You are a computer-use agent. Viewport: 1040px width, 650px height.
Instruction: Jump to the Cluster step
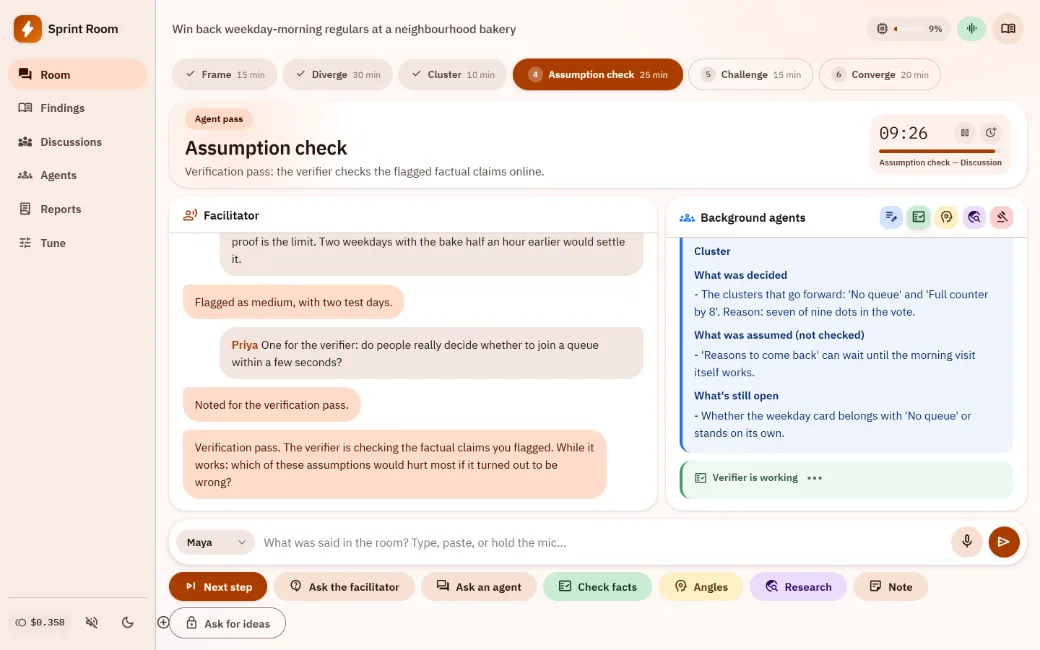[452, 74]
